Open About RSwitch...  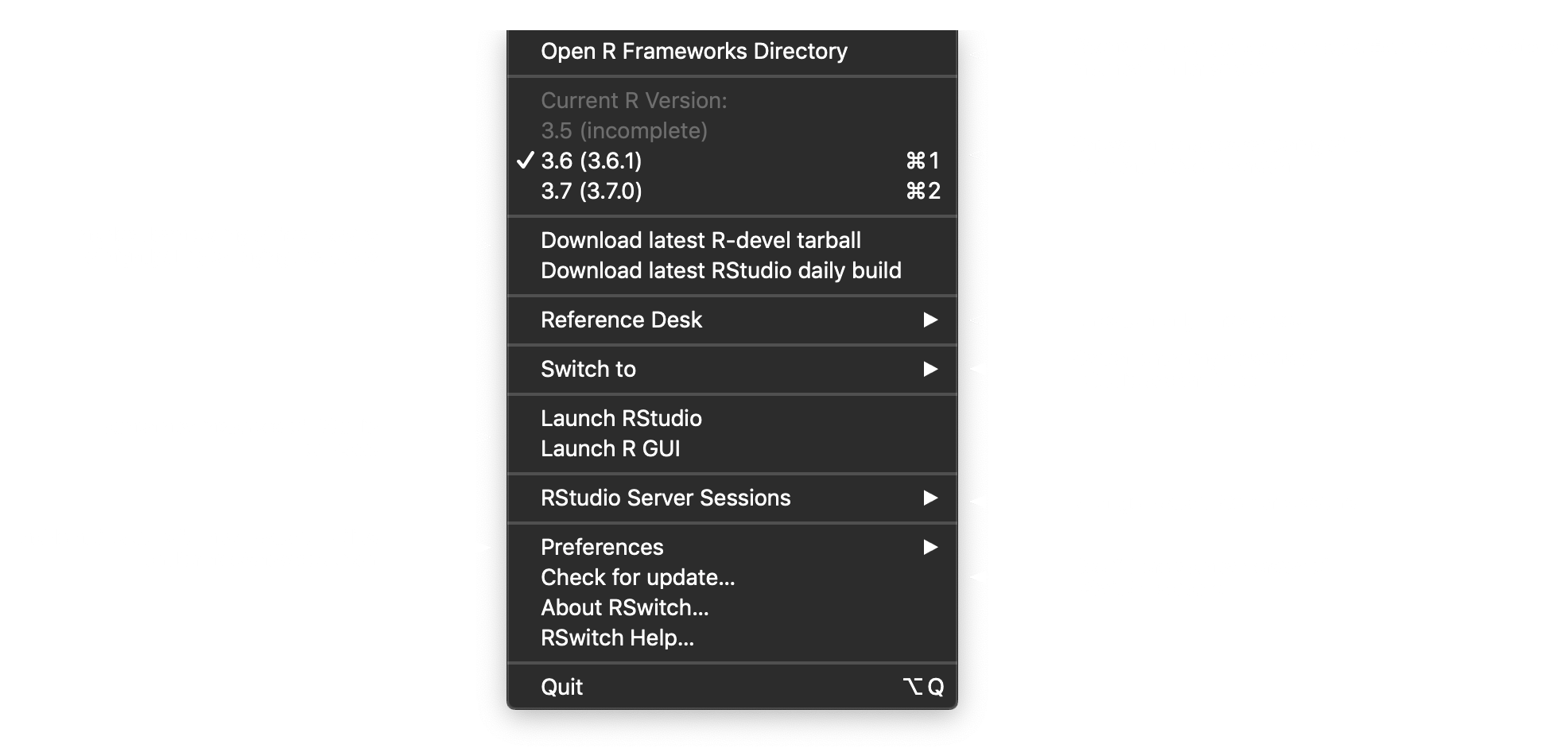tap(732, 607)
